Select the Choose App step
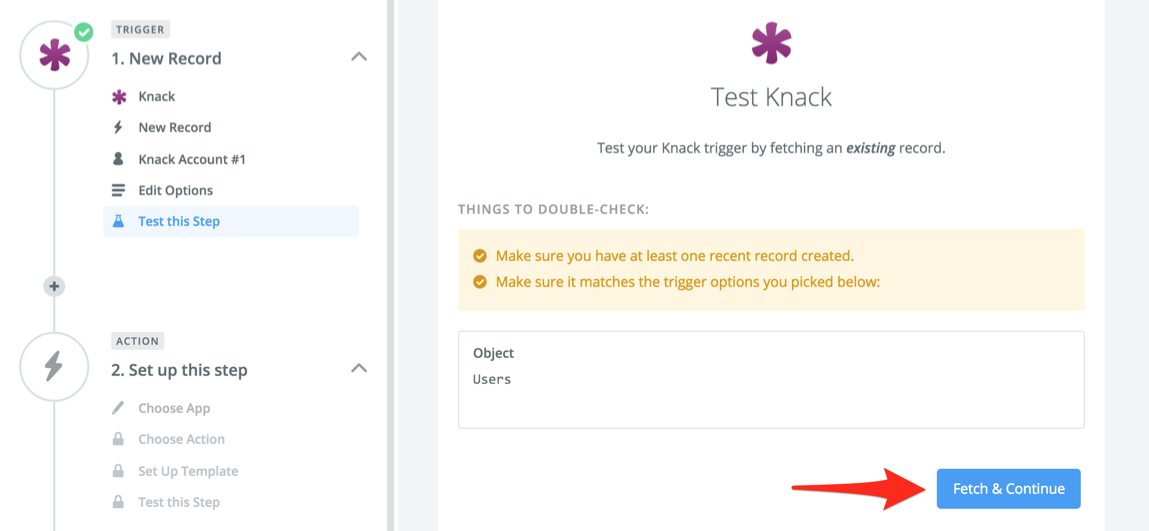Viewport: 1149px width, 531px height. 174,408
